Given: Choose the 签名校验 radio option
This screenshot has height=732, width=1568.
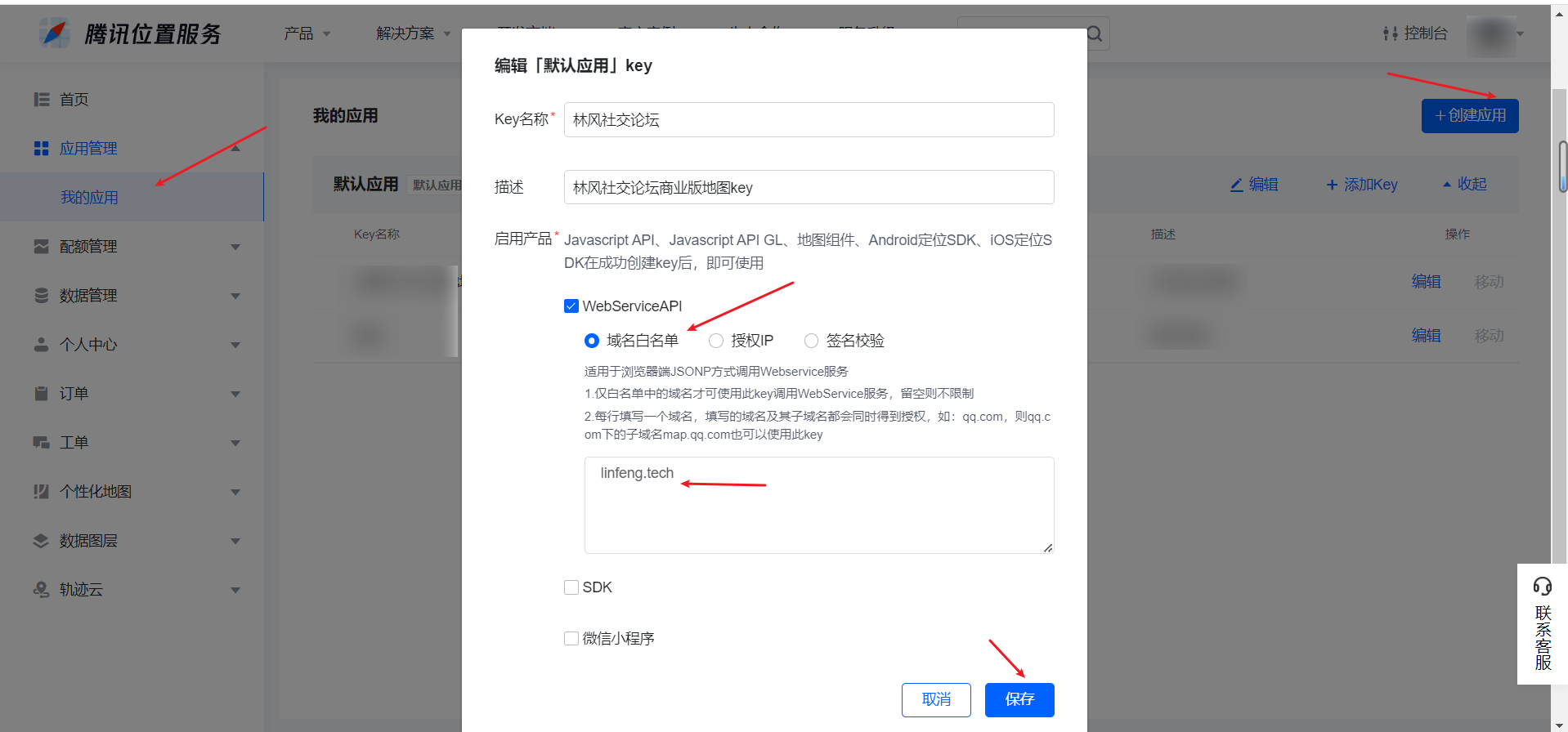Looking at the screenshot, I should tap(811, 341).
